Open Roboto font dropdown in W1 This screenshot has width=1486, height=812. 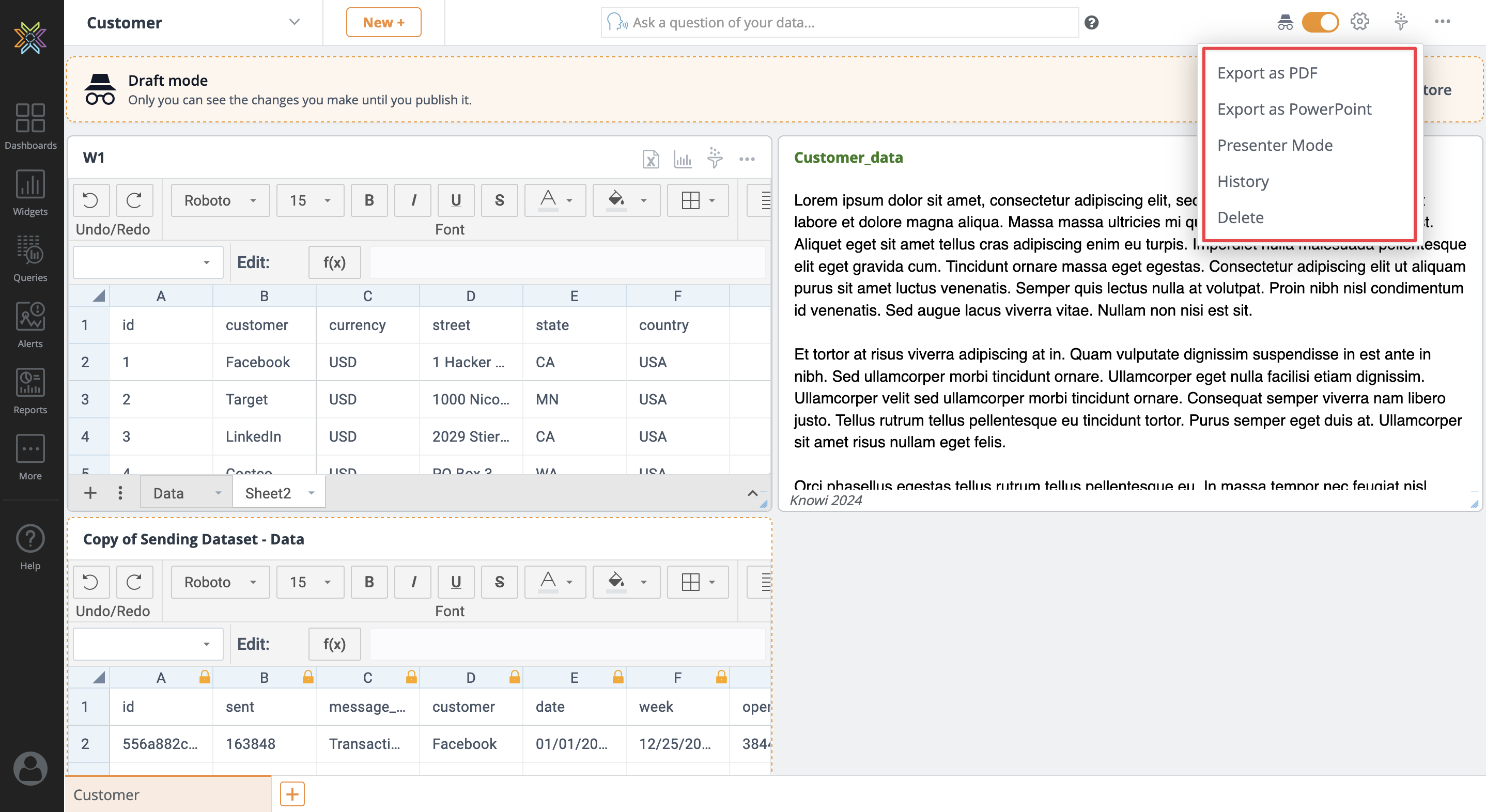click(220, 200)
